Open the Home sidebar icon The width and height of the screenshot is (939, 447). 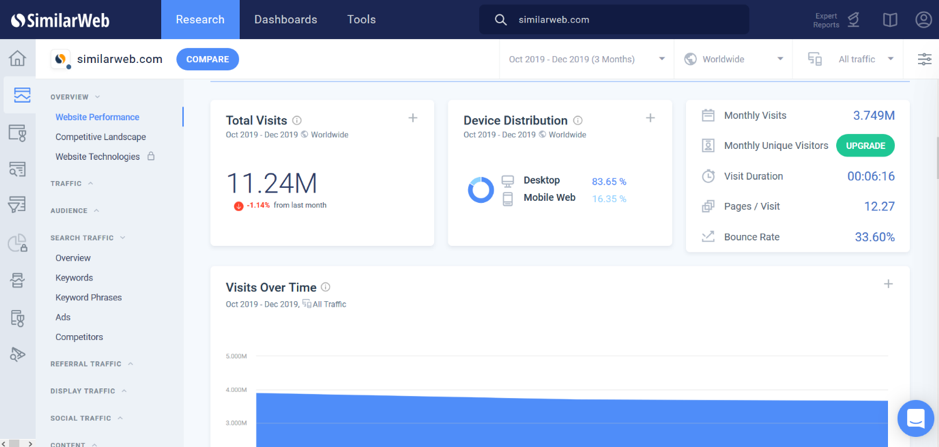pyautogui.click(x=18, y=59)
